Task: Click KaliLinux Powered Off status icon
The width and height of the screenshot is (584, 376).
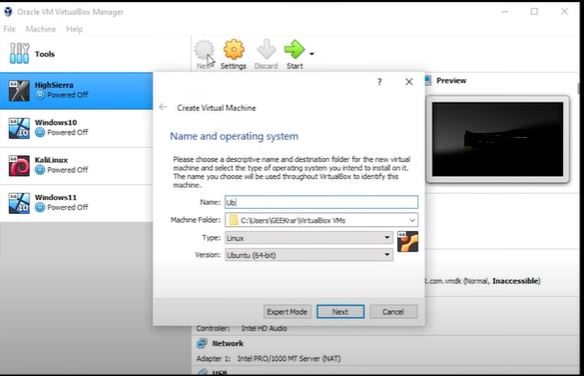Action: (40, 170)
